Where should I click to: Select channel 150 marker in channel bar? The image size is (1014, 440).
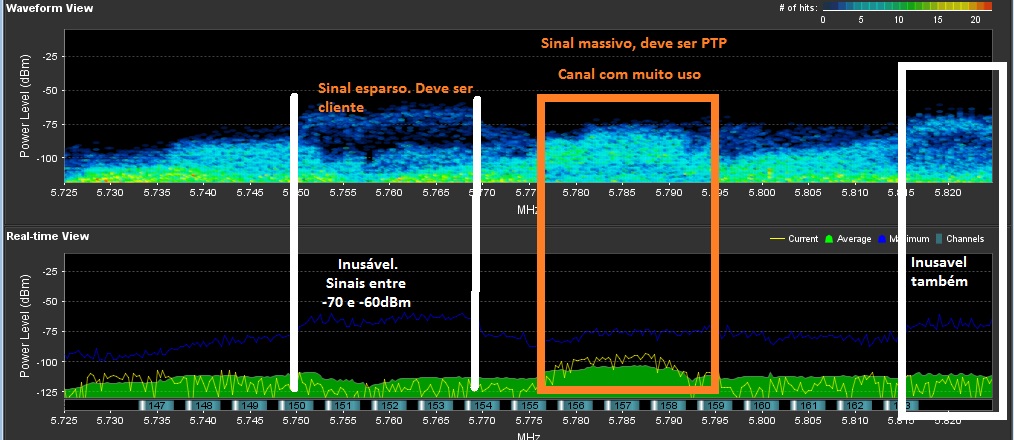tap(297, 406)
